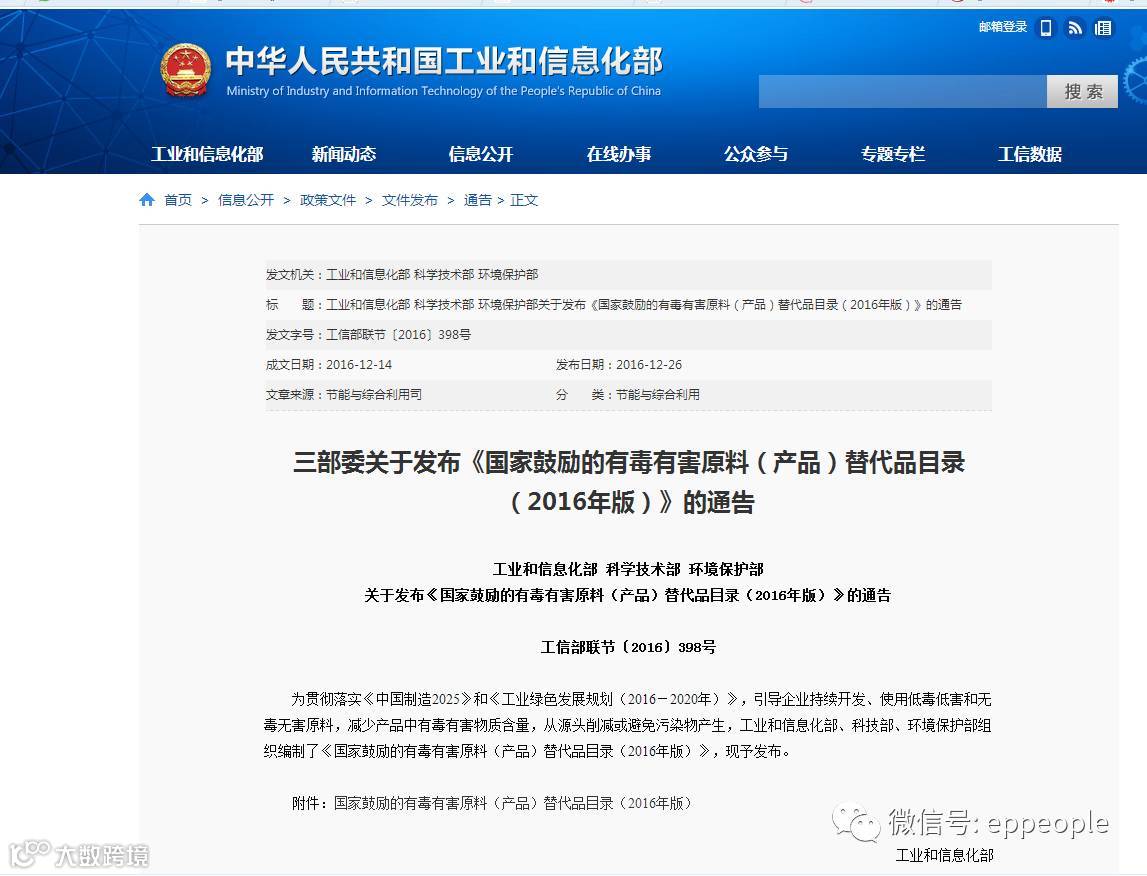The image size is (1147, 876).
Task: Open the 工信数据 nav menu
Action: point(1030,154)
